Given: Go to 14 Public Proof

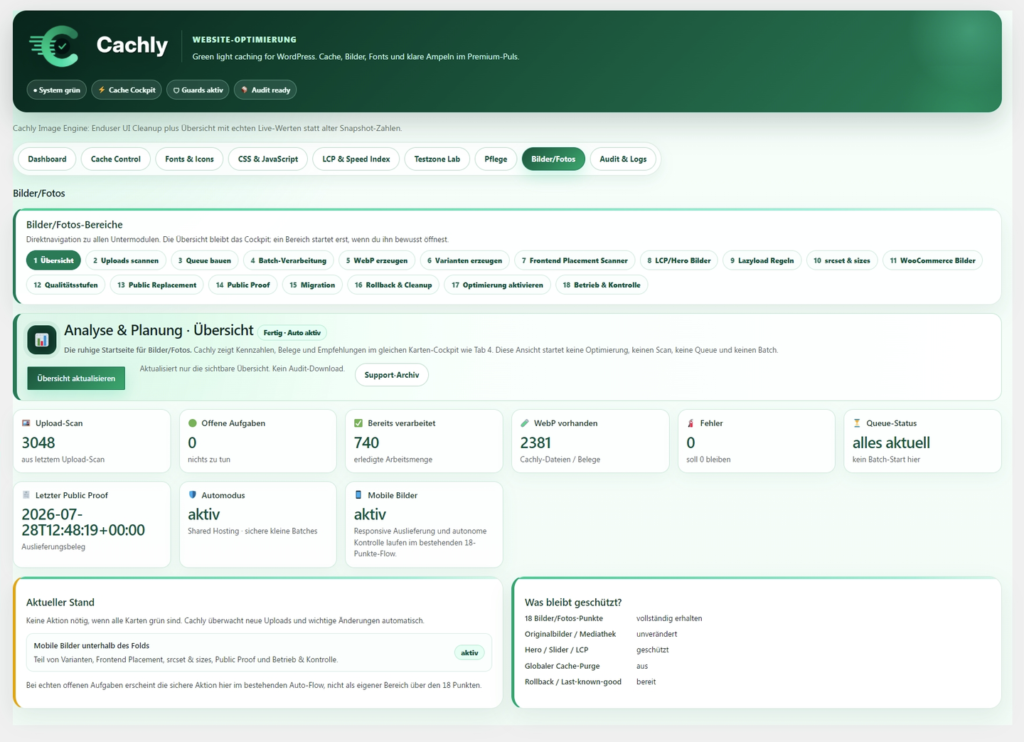Looking at the screenshot, I should tap(243, 285).
